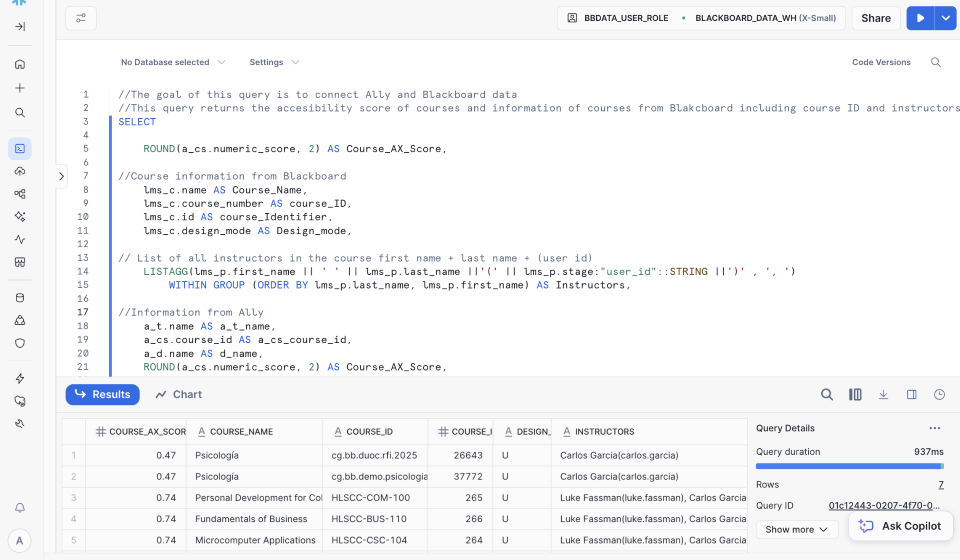Click the notifications bell icon
This screenshot has width=960, height=560.
(x=20, y=508)
